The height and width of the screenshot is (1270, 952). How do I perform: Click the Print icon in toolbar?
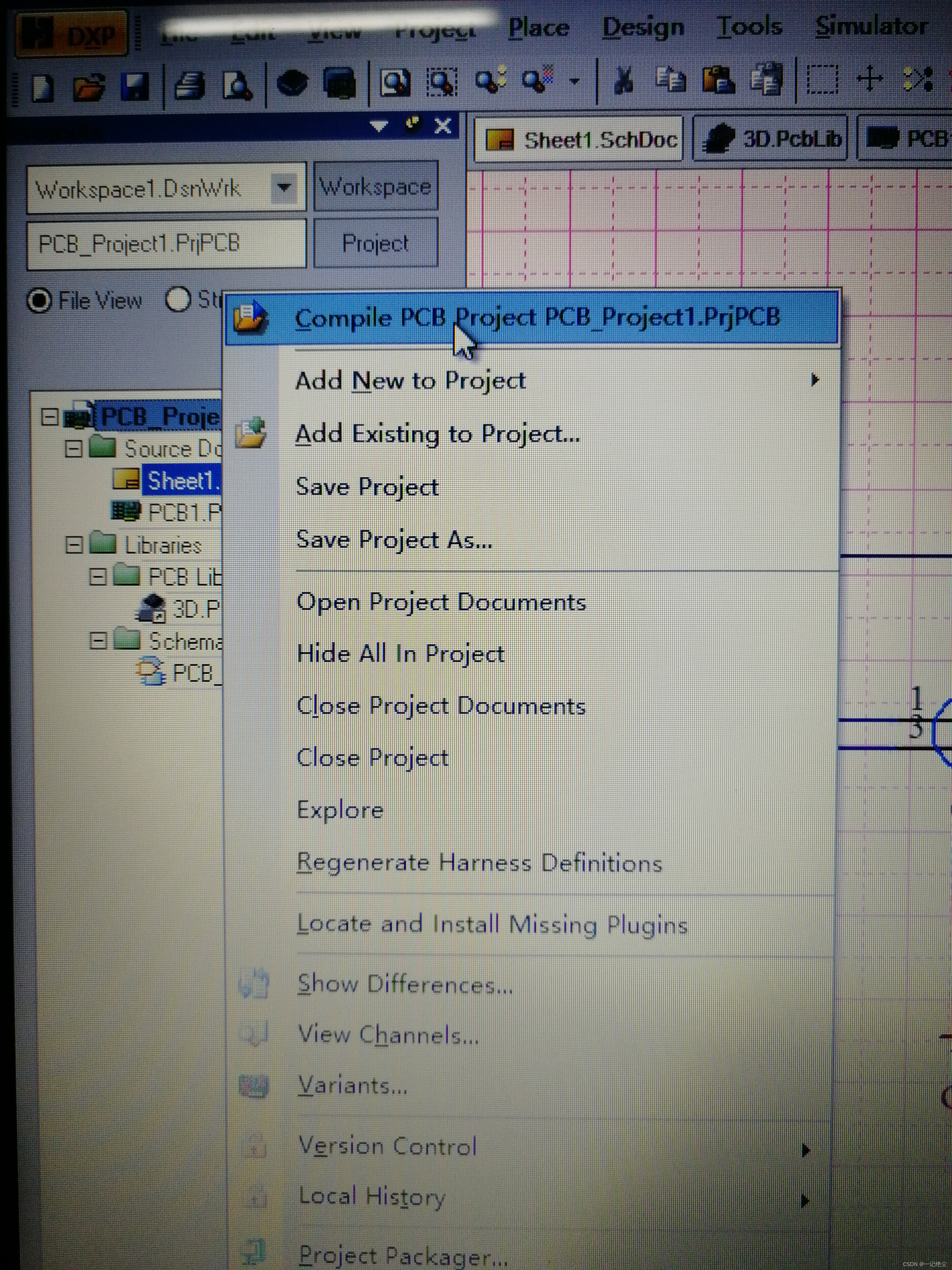point(189,85)
